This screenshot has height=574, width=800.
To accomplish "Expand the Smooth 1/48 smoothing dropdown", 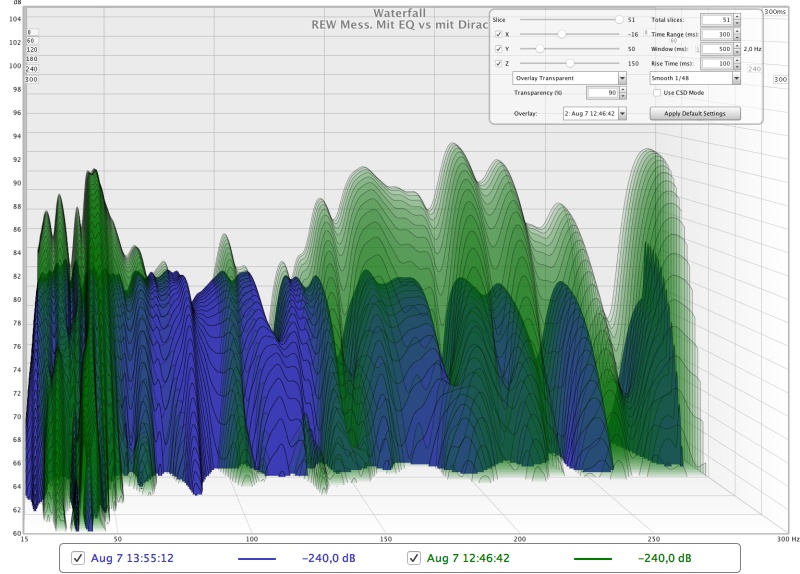I will 736,77.
